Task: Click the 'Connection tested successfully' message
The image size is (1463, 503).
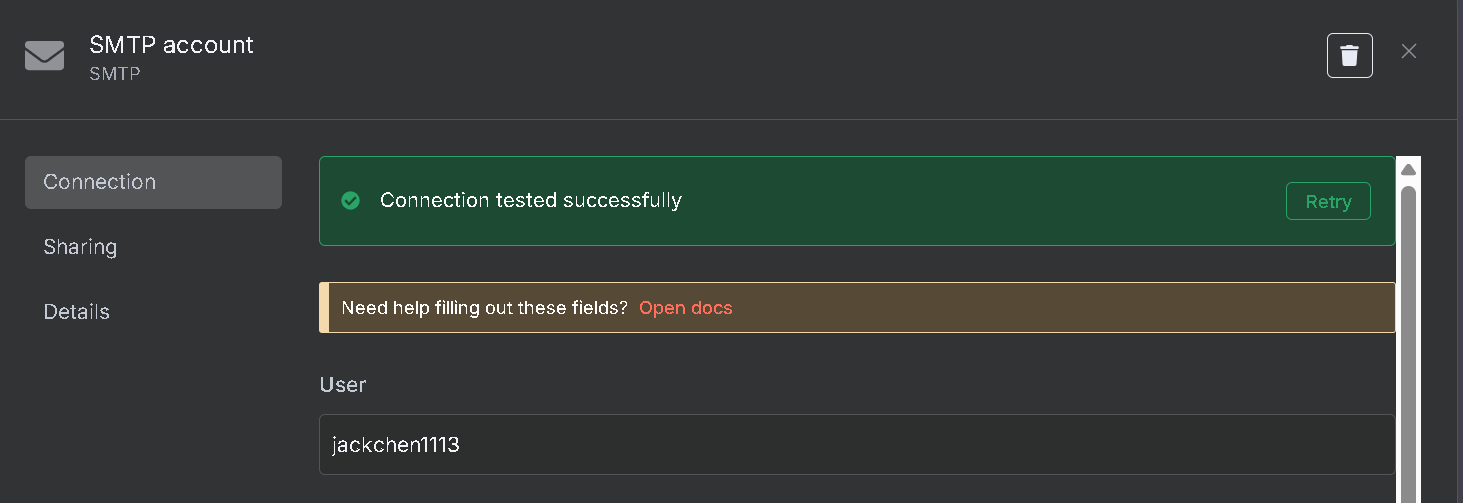Action: pyautogui.click(x=530, y=200)
